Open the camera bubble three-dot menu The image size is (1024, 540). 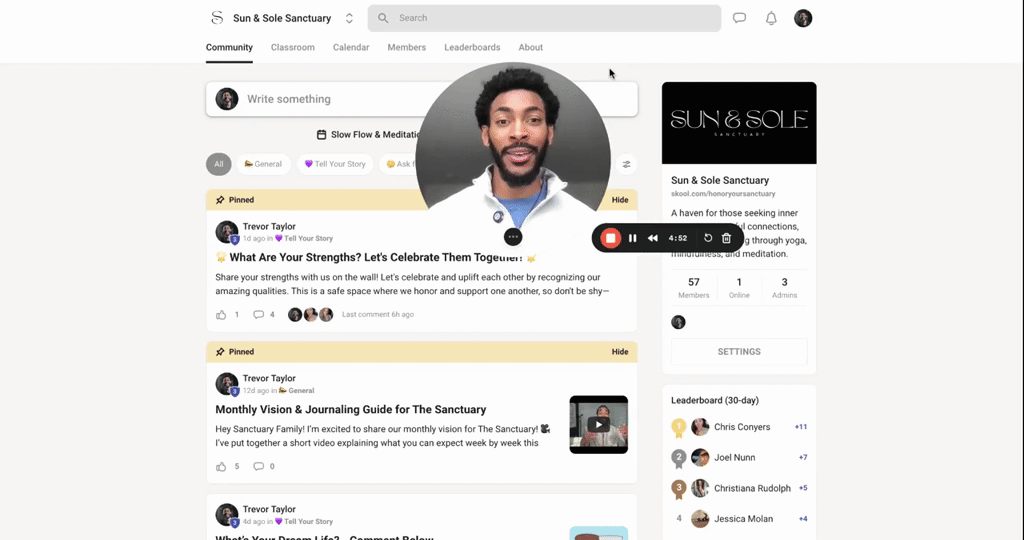(513, 237)
